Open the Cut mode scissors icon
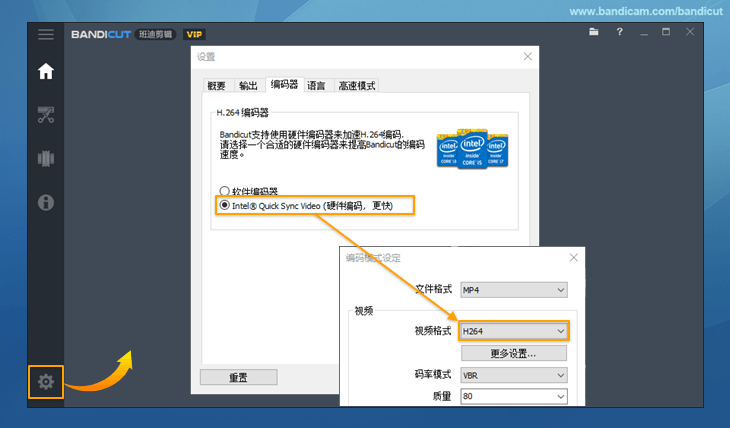This screenshot has height=428, width=730. (46, 115)
